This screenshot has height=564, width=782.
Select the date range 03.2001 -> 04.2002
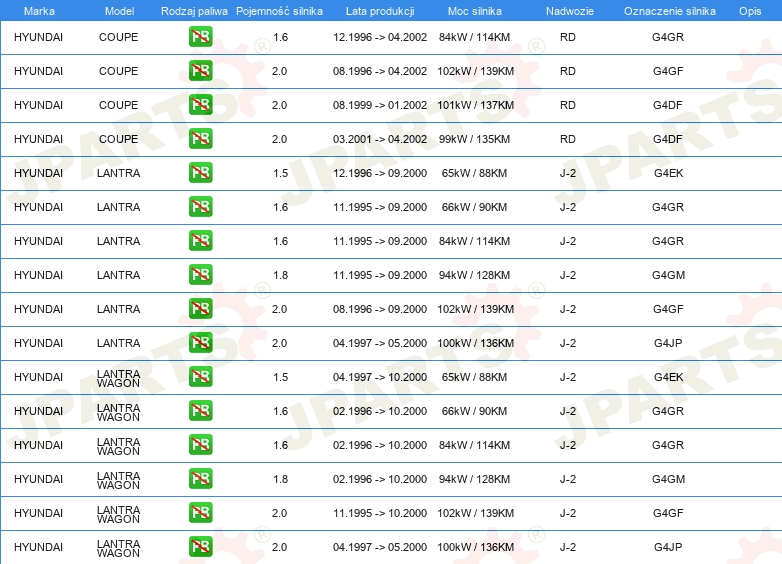coord(380,139)
